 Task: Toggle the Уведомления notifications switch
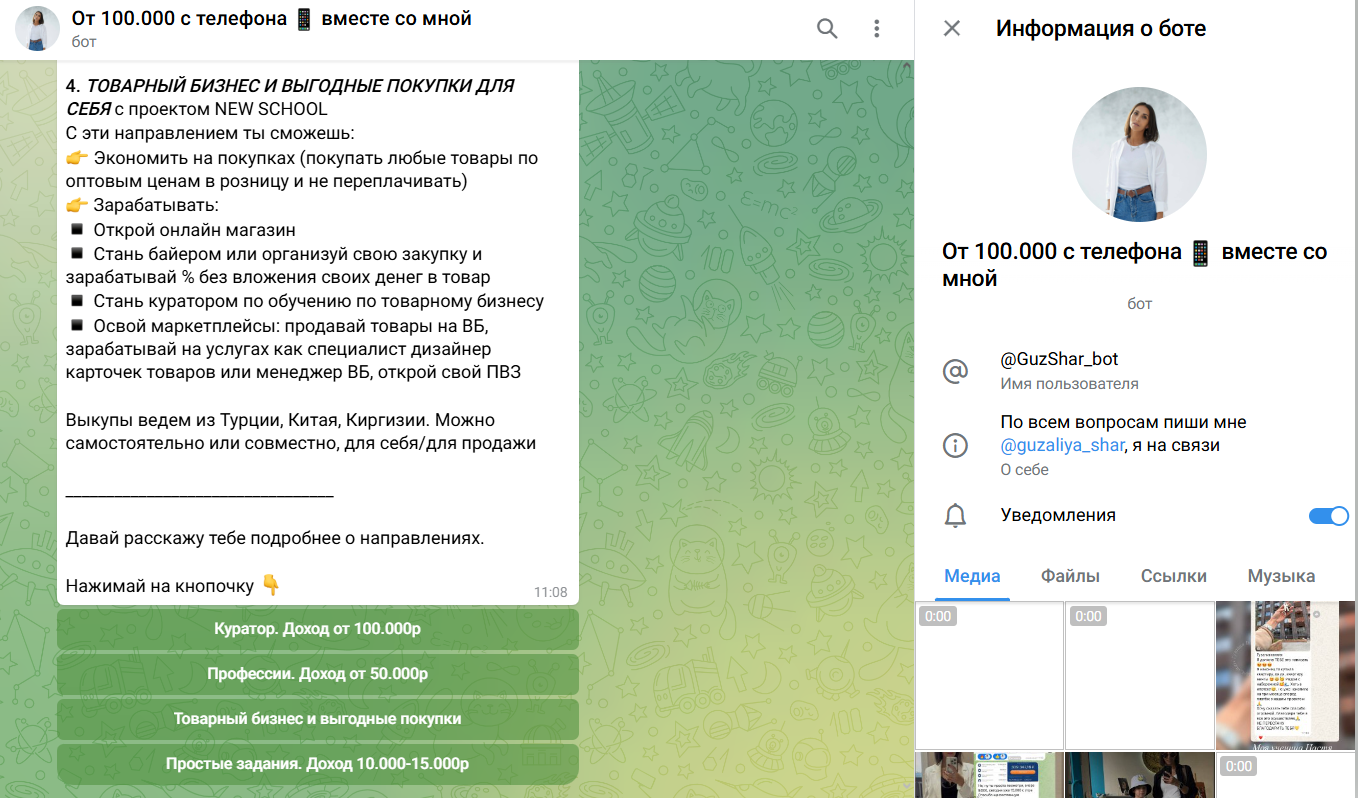coord(1328,516)
